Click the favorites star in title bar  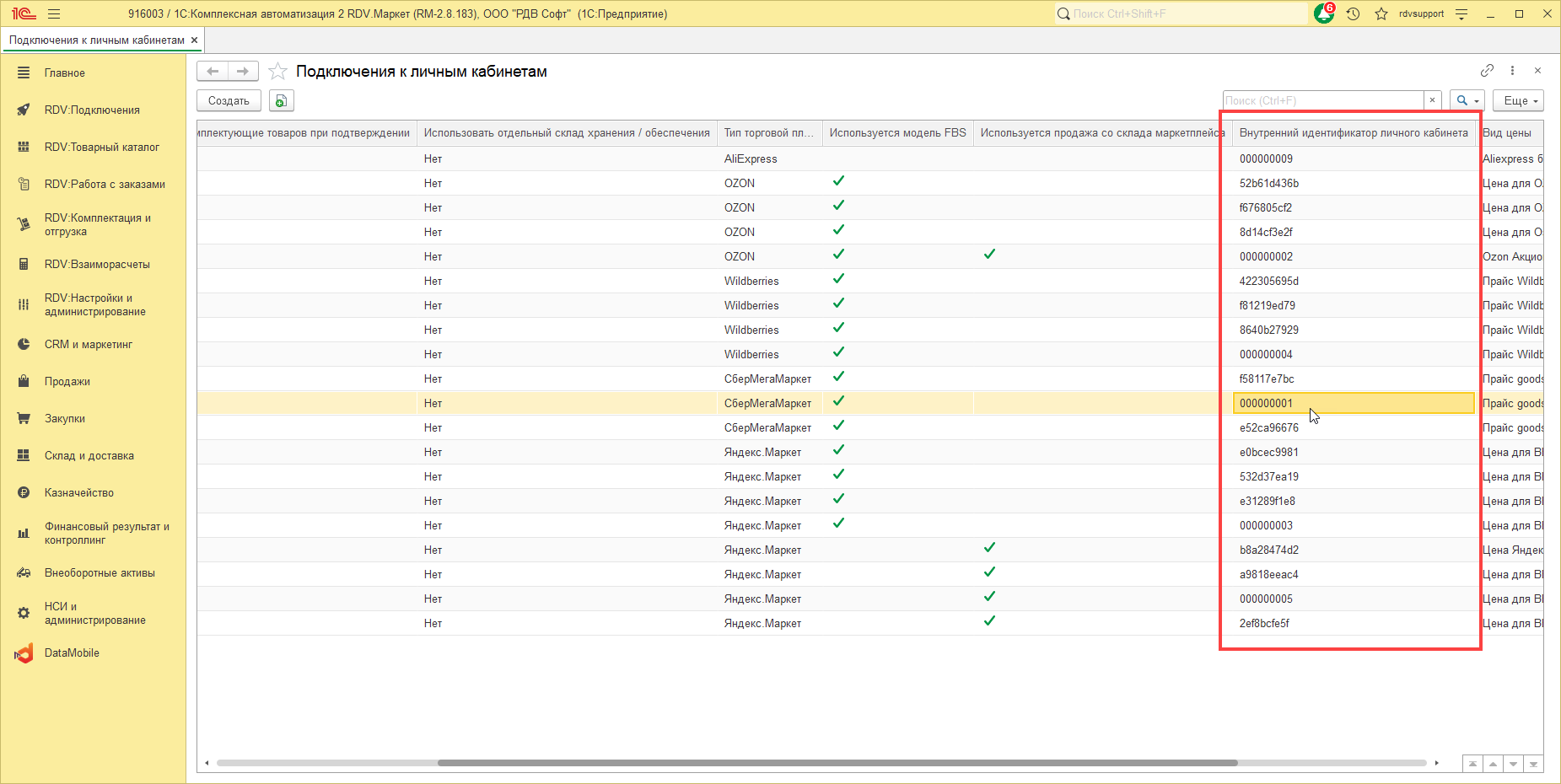[x=1381, y=14]
